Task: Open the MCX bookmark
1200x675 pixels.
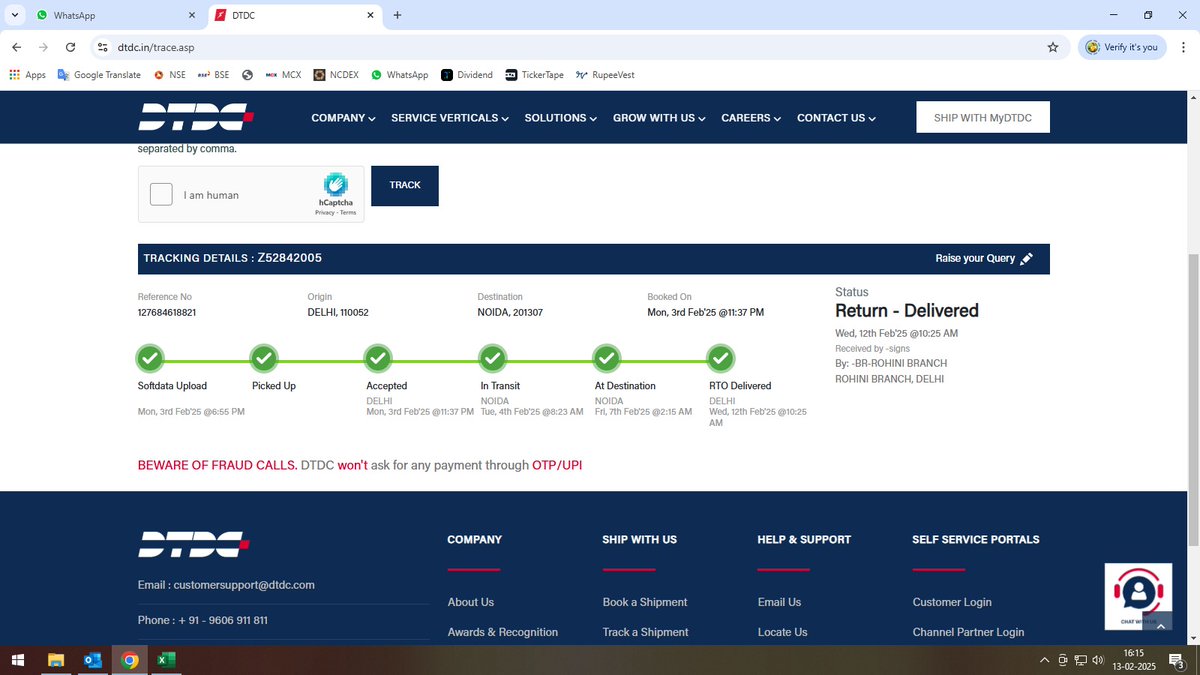Action: coord(283,75)
